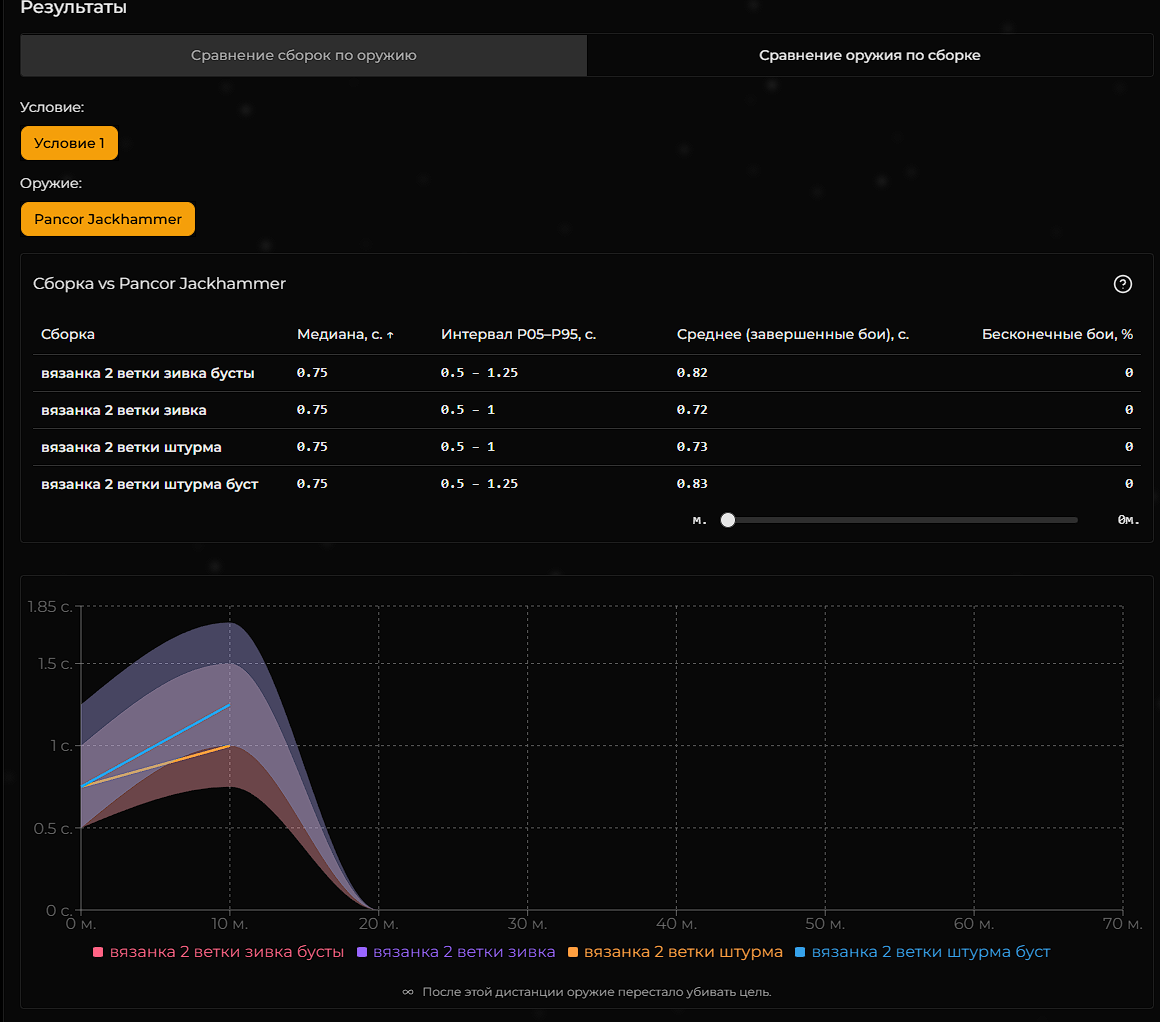Viewport: 1160px width, 1022px height.
Task: Switch to 'Сравнение сборок по оружию' tab
Action: pyautogui.click(x=304, y=56)
